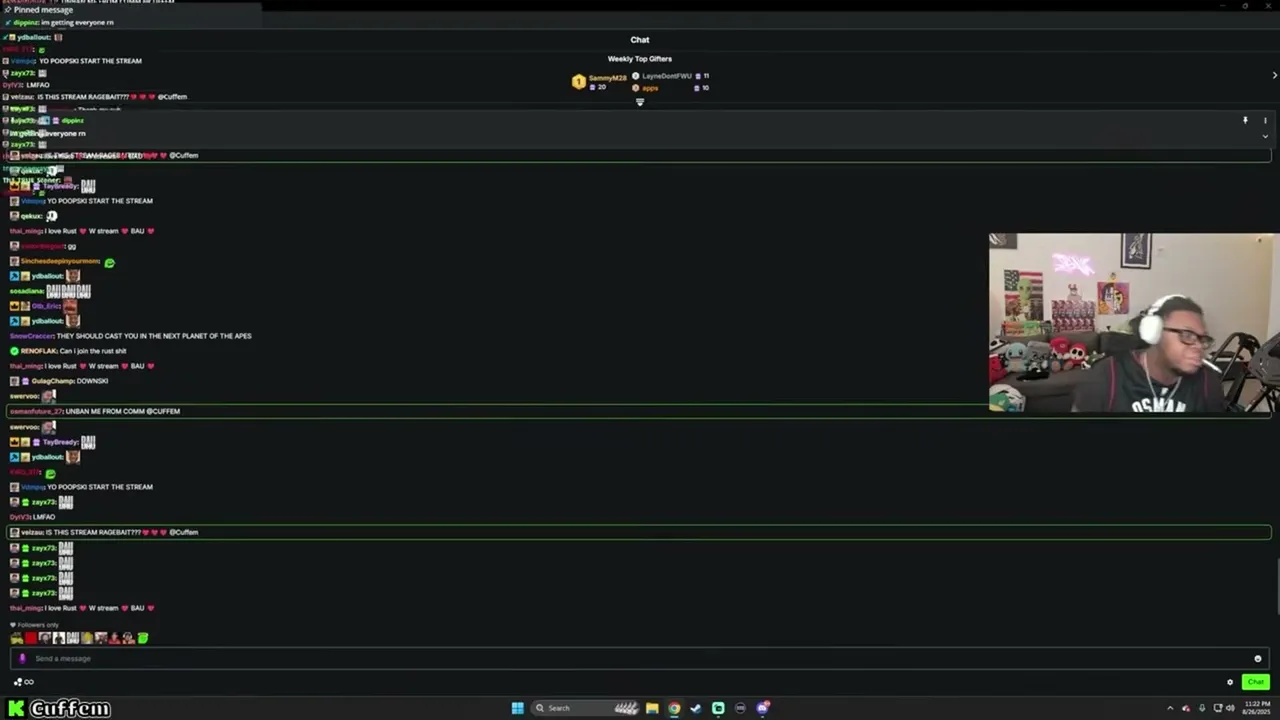Click the Chat header title
Image resolution: width=1280 pixels, height=720 pixels.
(x=640, y=40)
